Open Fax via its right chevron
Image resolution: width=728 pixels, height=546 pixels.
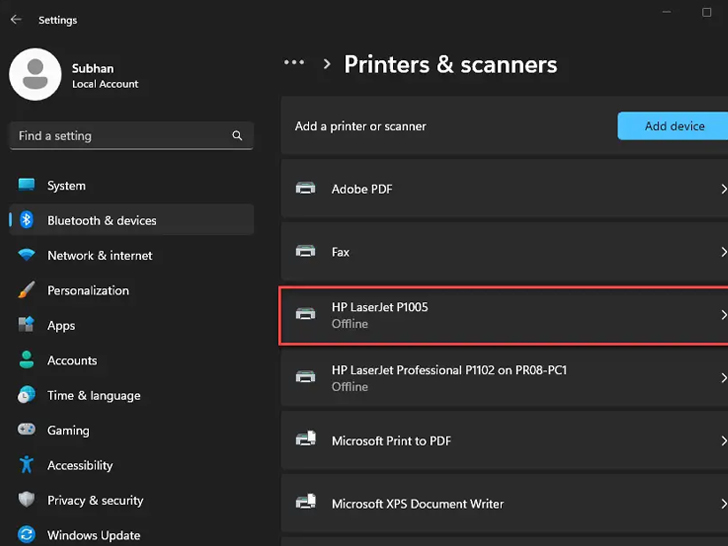coord(723,252)
